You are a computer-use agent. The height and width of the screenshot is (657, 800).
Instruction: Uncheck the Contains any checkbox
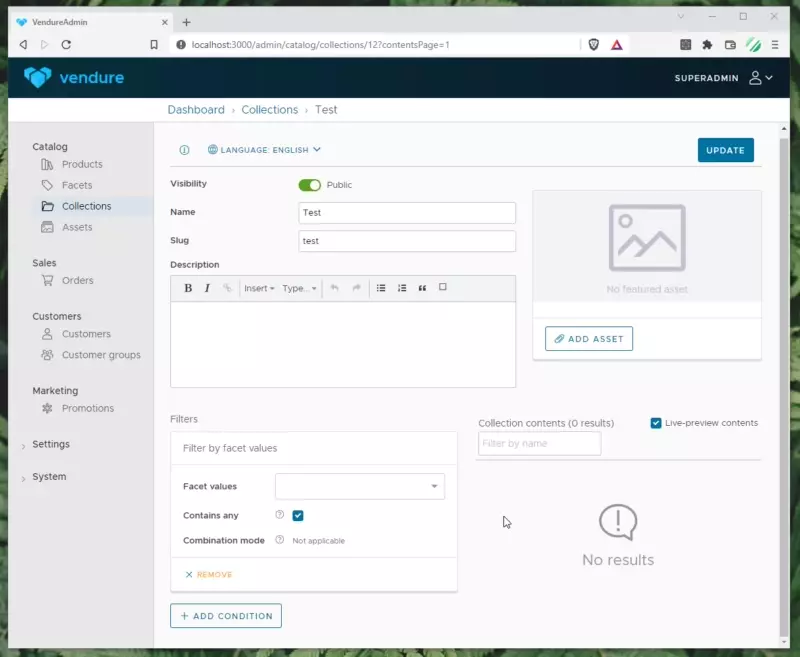pyautogui.click(x=298, y=516)
